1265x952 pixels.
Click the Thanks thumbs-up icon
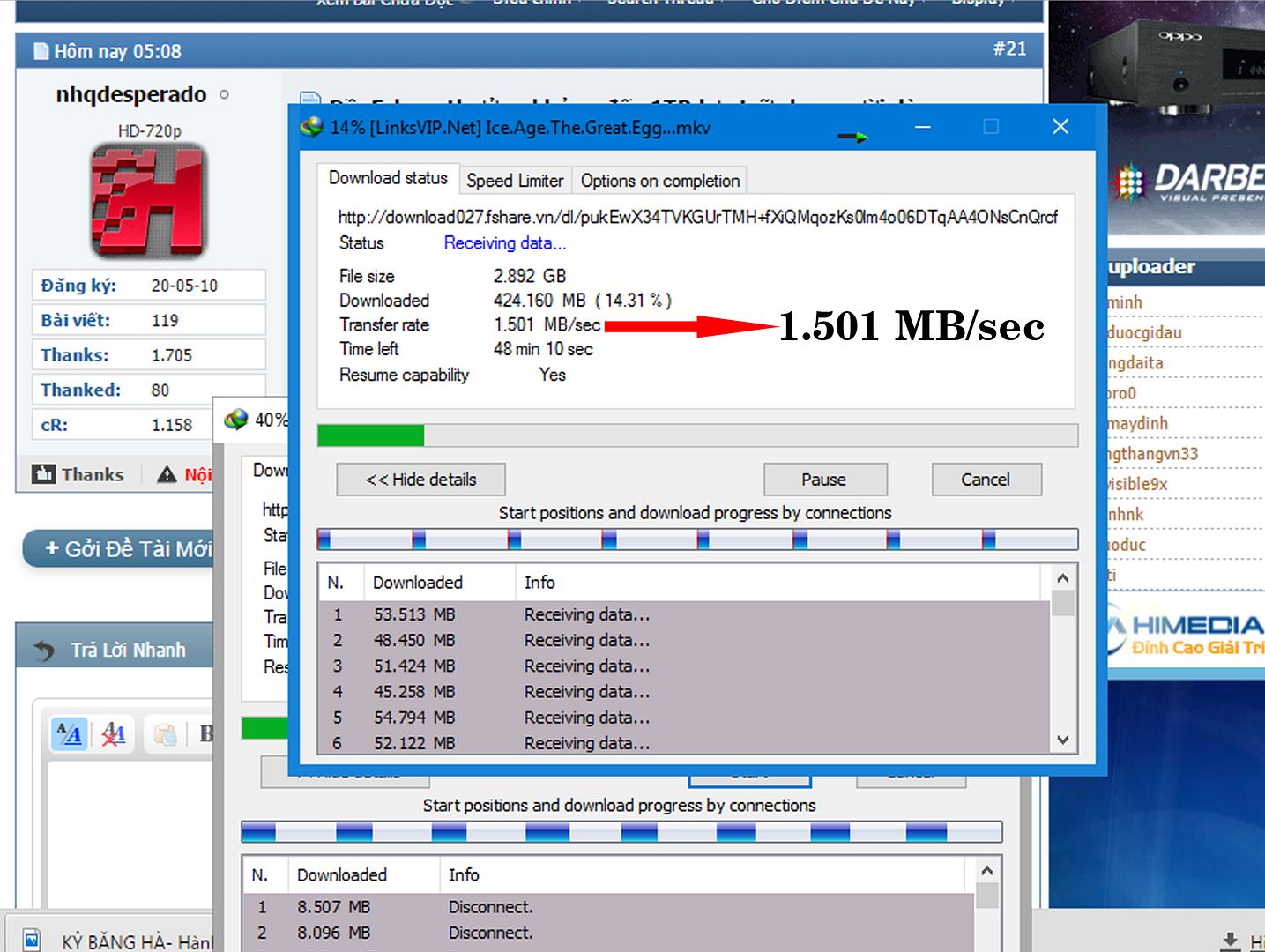(43, 474)
